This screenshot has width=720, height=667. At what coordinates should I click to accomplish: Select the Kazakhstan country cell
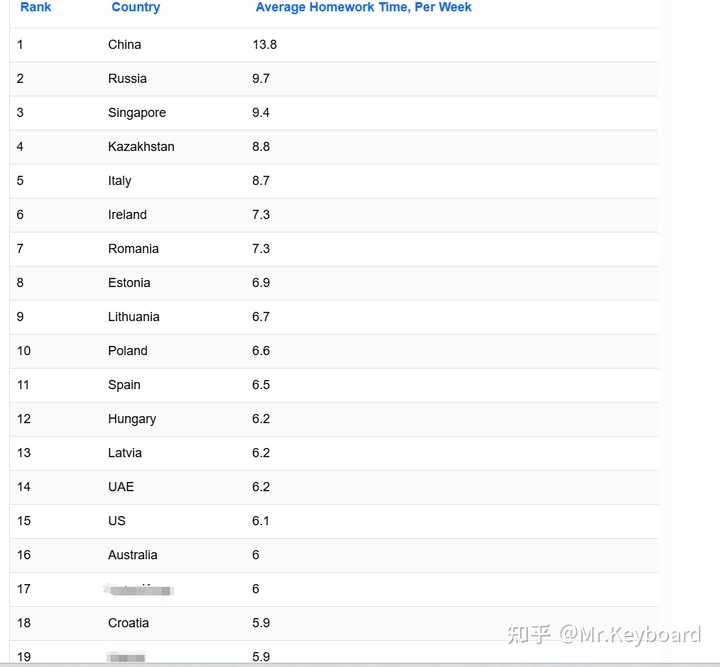(x=141, y=147)
